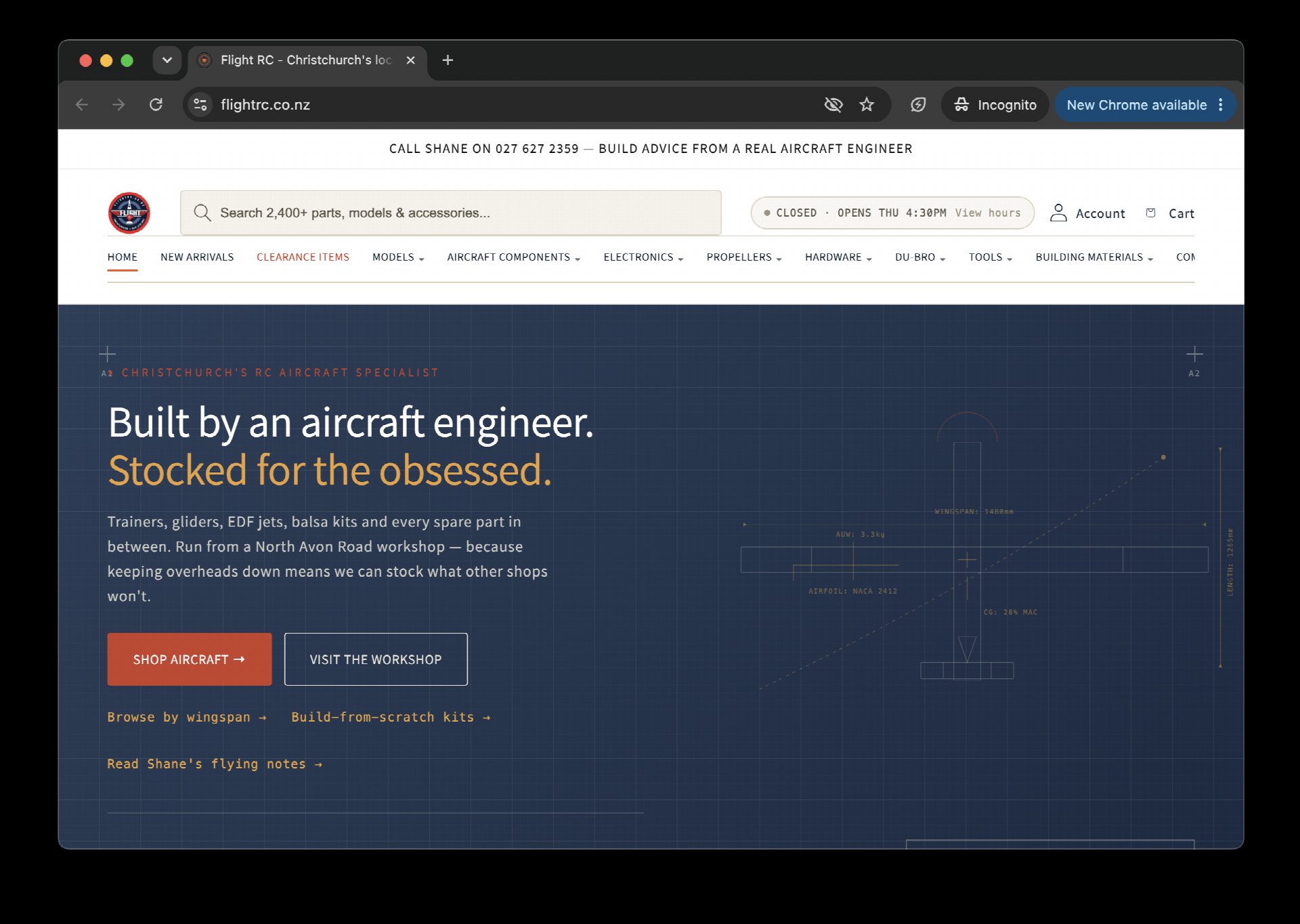Viewport: 1300px width, 924px height.
Task: Select the Flight RC browser tab
Action: pos(306,60)
